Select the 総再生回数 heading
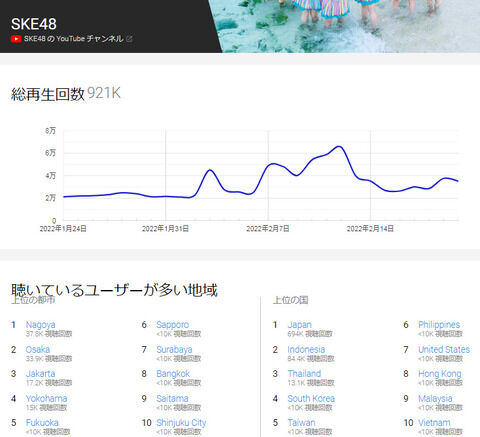 click(48, 94)
